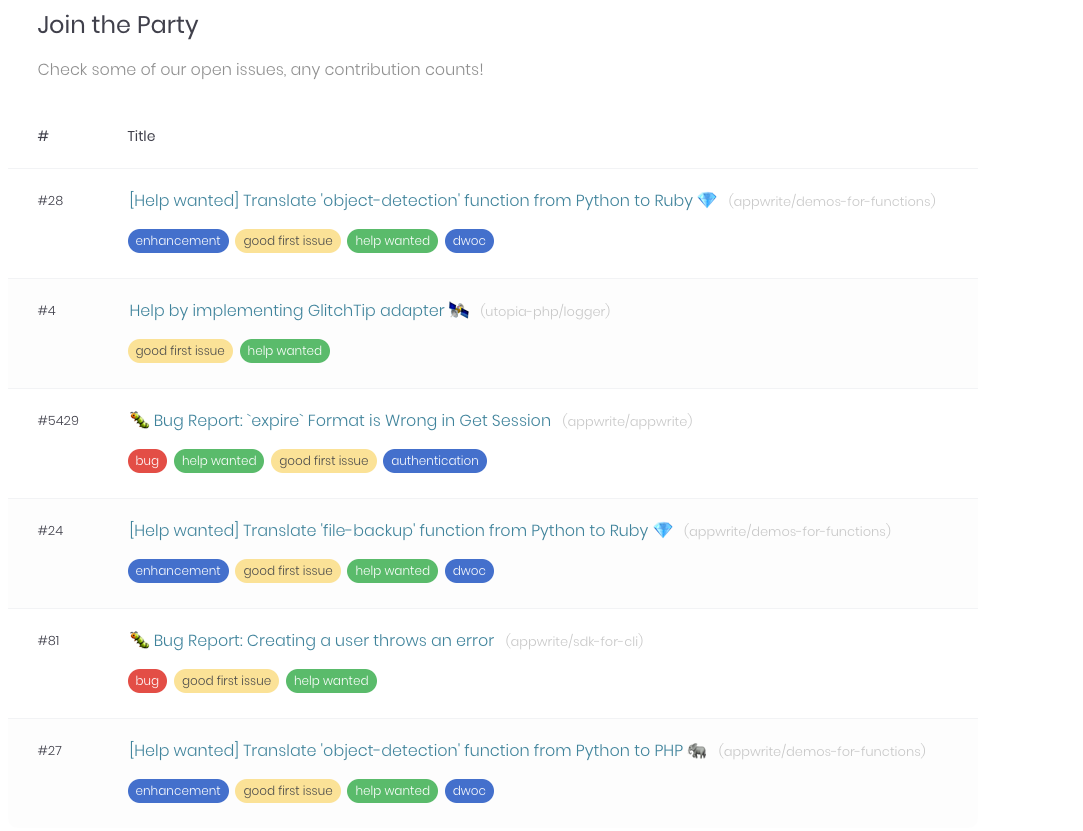This screenshot has width=1083, height=831.
Task: Click the diamond emoji on issue #28
Action: [707, 200]
